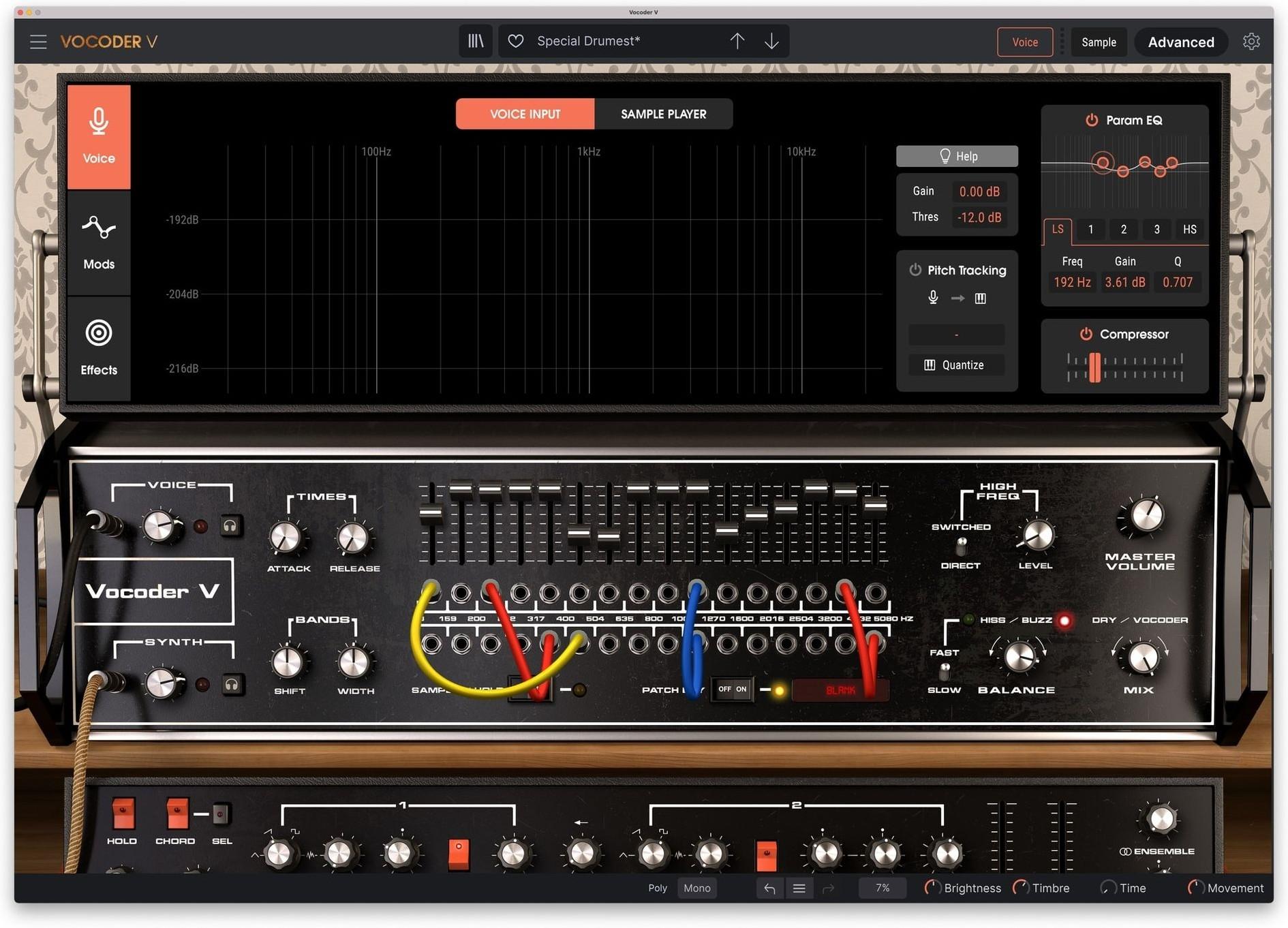Open the Advanced view
1288x928 pixels.
[1181, 42]
